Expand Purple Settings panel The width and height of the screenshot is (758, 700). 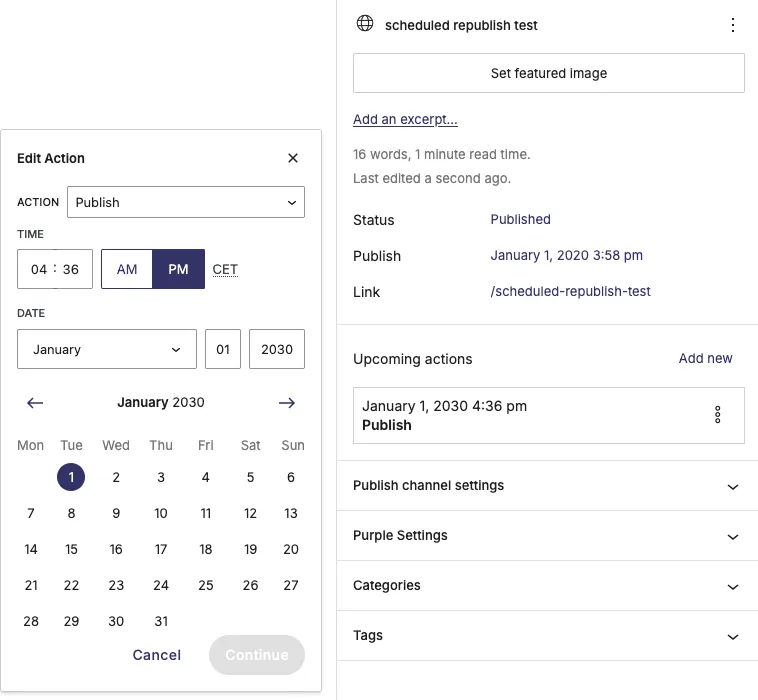coord(547,536)
